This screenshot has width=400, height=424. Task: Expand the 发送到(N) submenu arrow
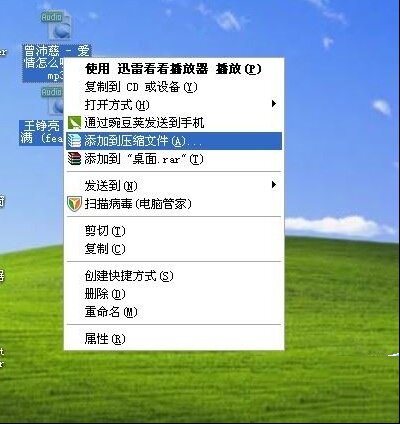coord(274,185)
